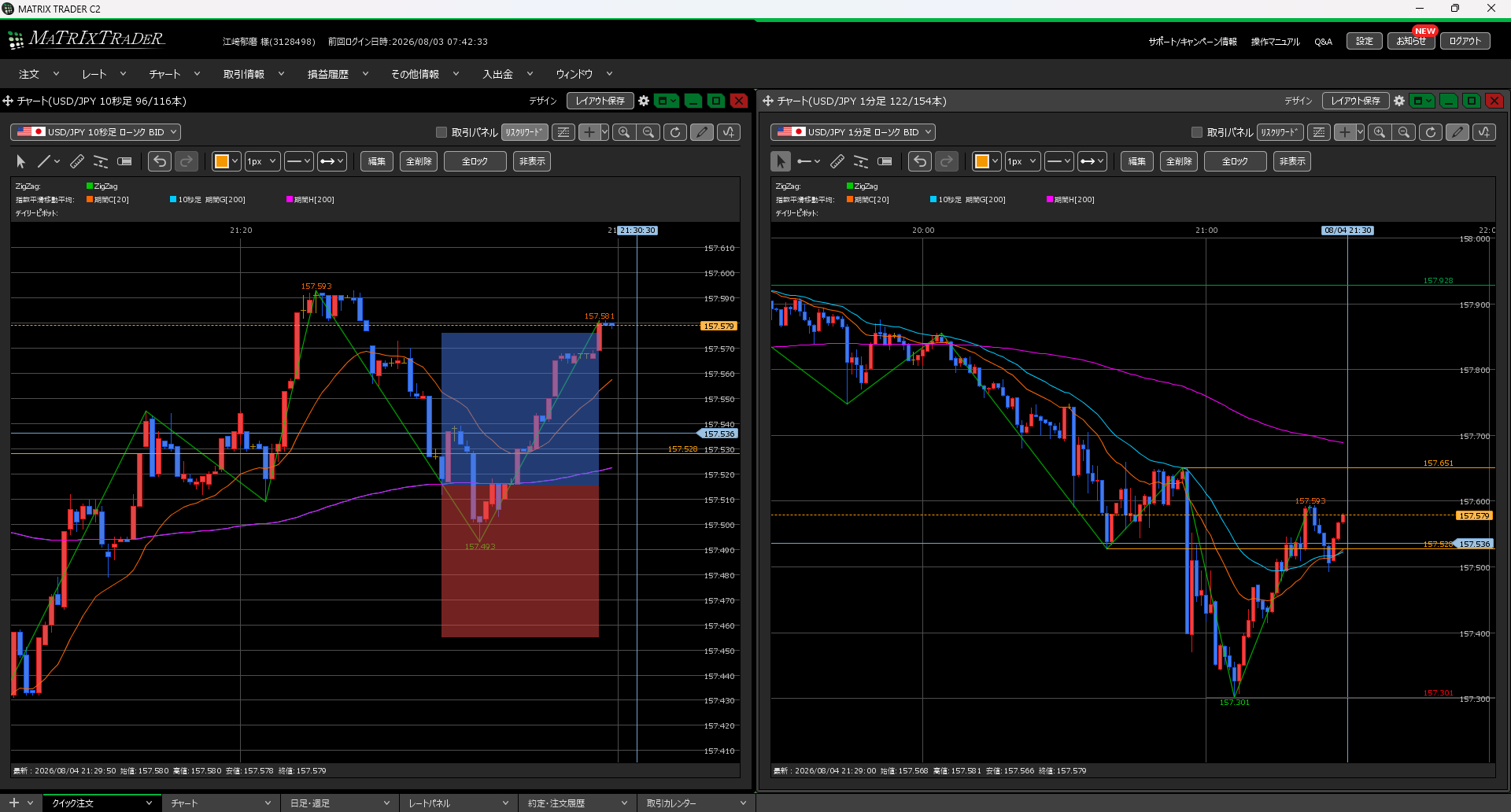Zoom out on the 10秒足 chart
The height and width of the screenshot is (812, 1511).
coord(648,132)
